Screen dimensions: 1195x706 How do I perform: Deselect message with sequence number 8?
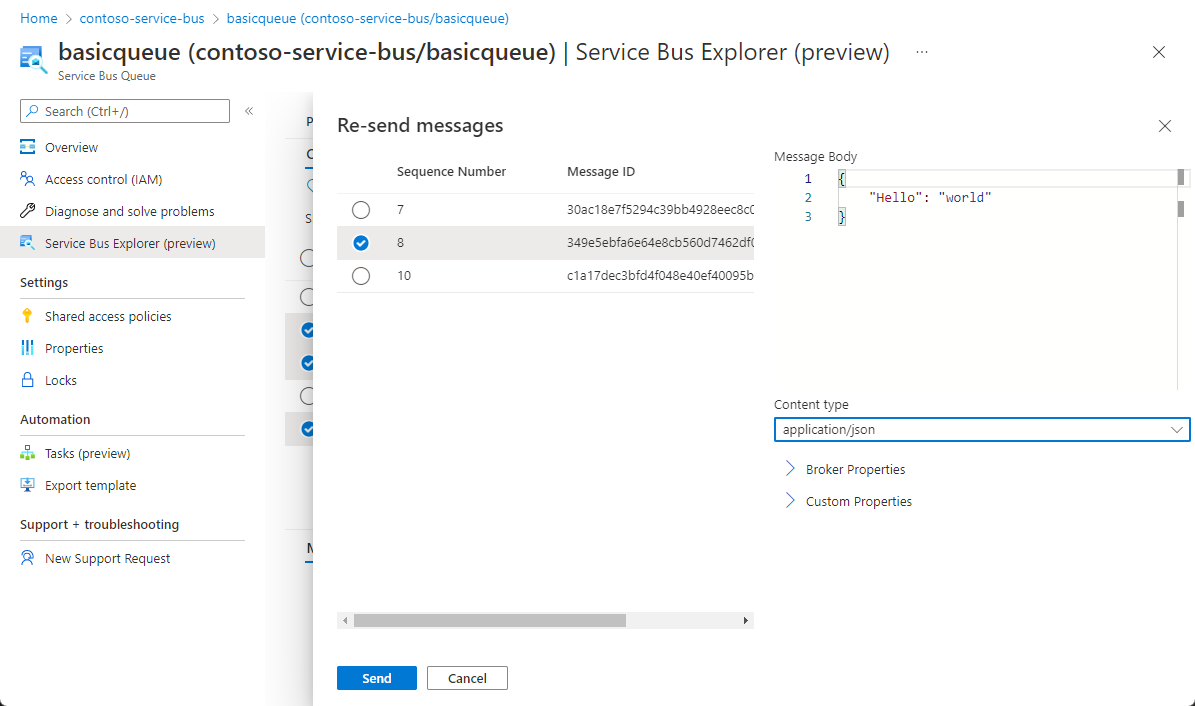tap(361, 243)
